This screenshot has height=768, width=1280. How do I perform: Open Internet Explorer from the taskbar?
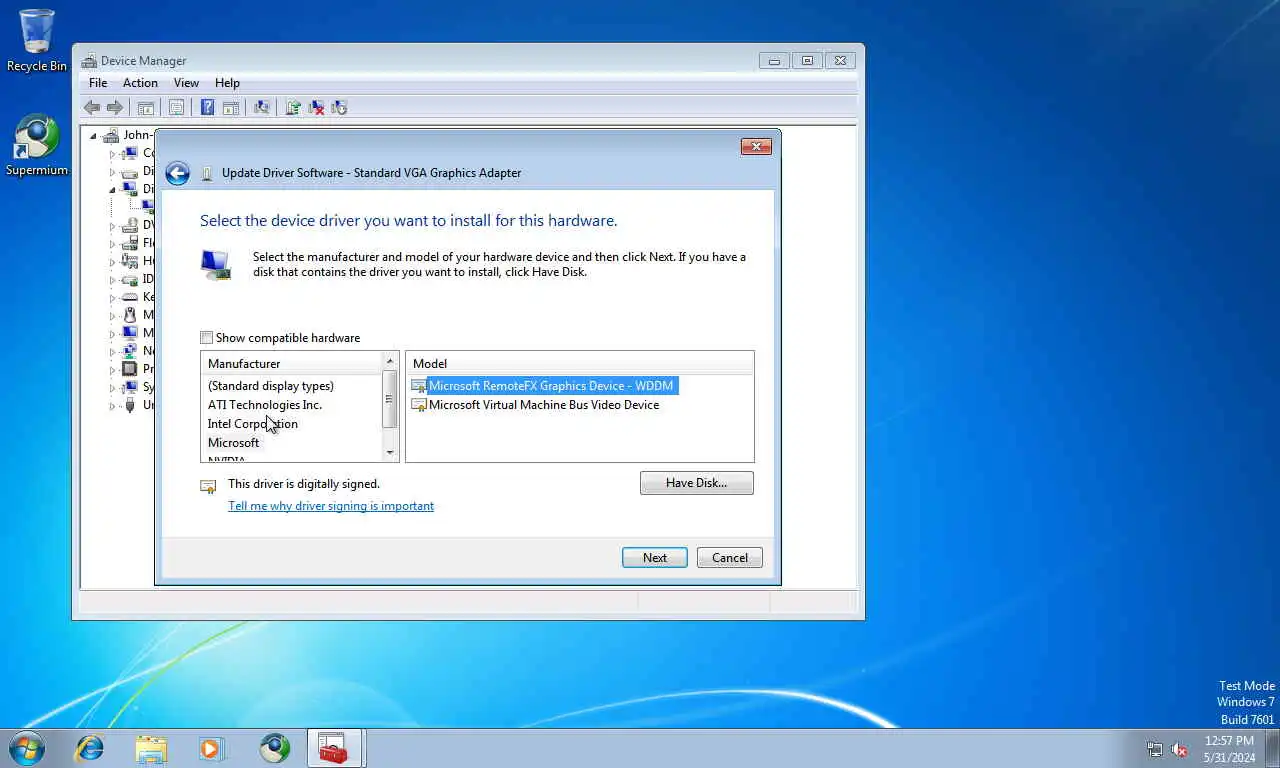pos(90,748)
